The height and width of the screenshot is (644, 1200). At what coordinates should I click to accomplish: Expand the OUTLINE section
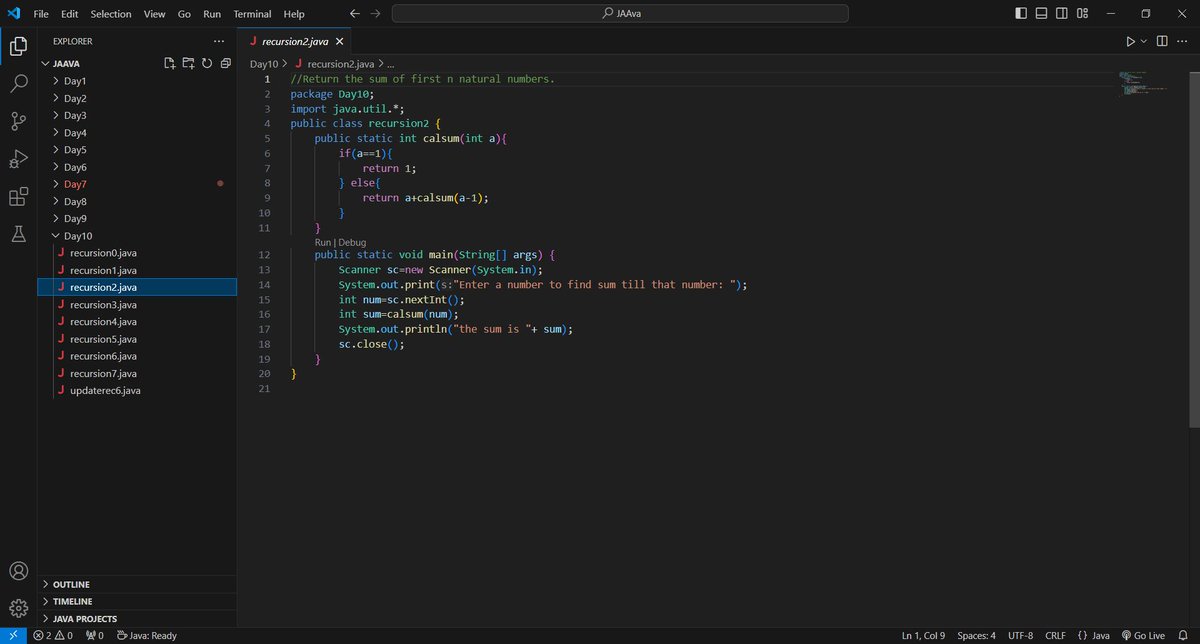pos(71,584)
